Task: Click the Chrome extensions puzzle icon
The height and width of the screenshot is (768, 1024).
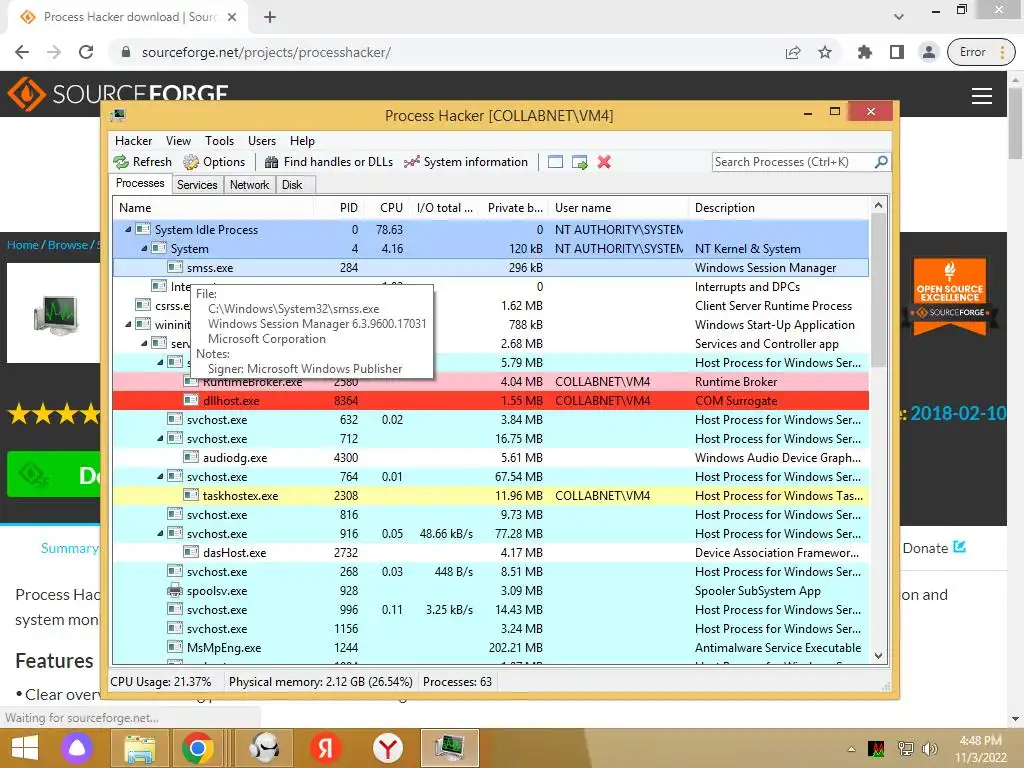Action: [x=865, y=52]
